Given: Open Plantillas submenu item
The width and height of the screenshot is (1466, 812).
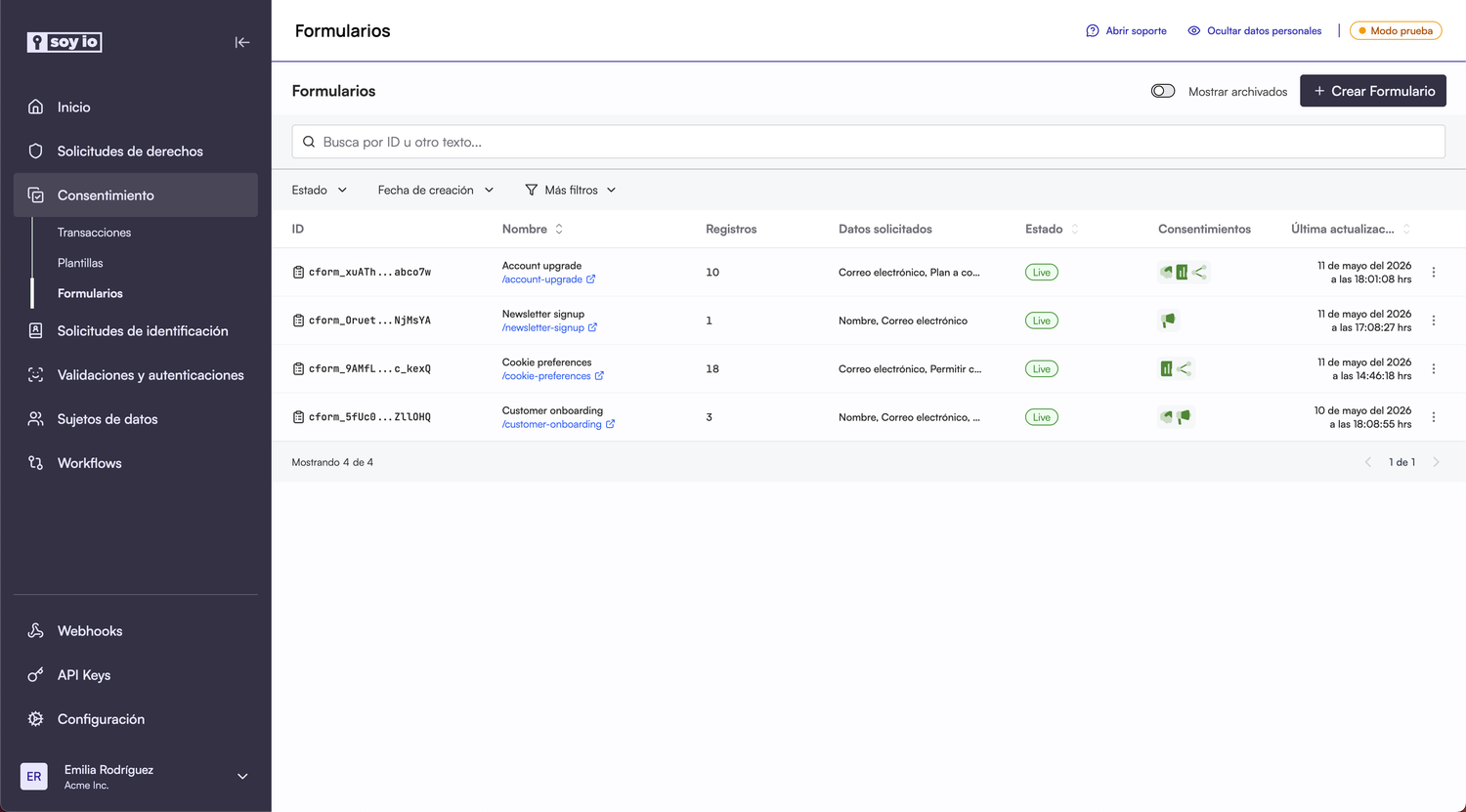Looking at the screenshot, I should coord(80,263).
